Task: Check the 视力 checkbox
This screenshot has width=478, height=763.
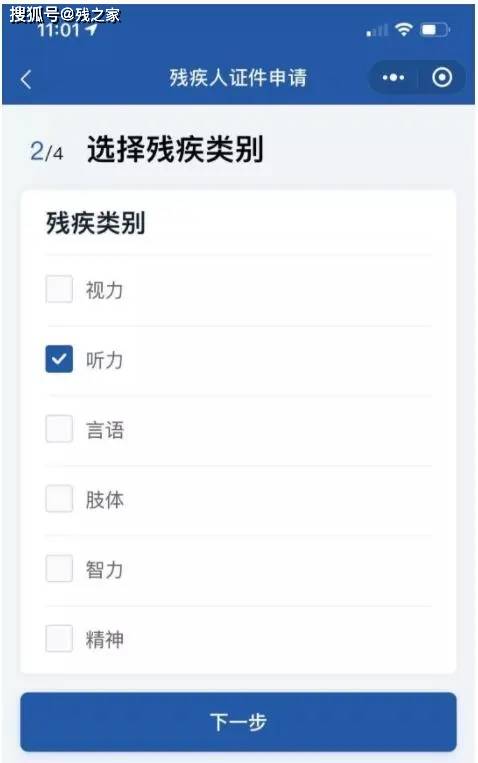Action: [x=59, y=289]
